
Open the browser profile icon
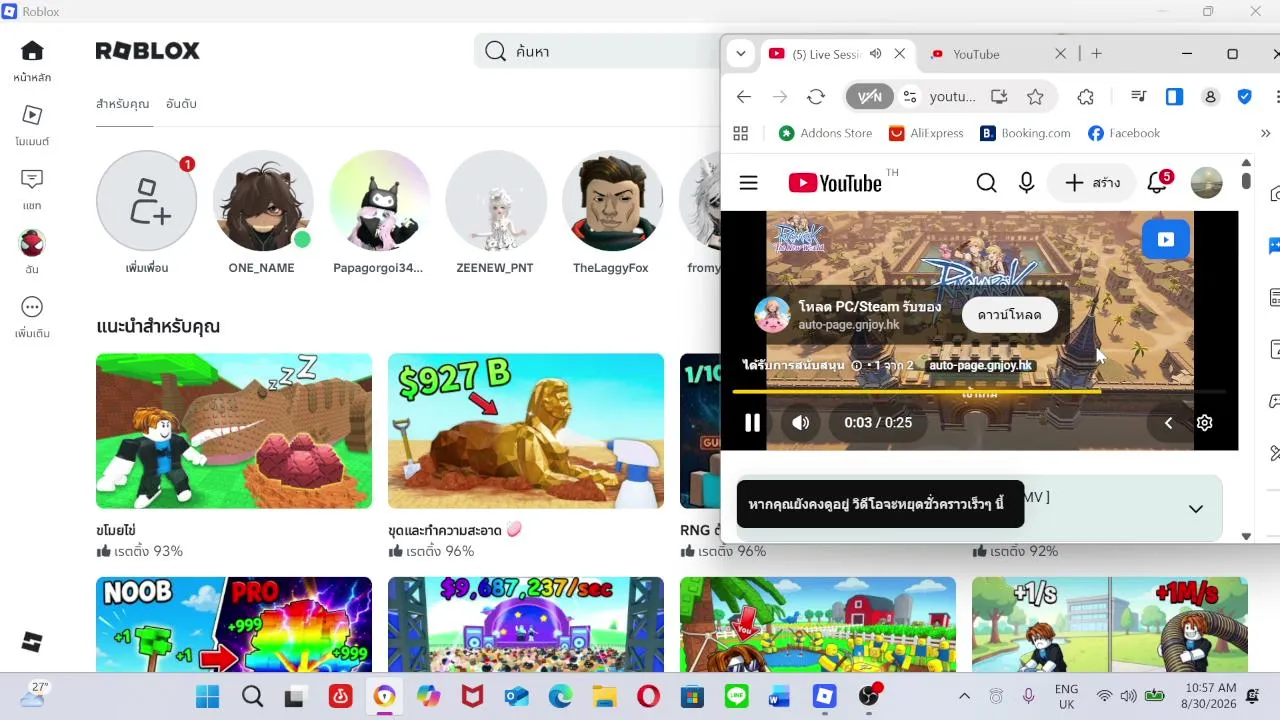pos(1210,97)
